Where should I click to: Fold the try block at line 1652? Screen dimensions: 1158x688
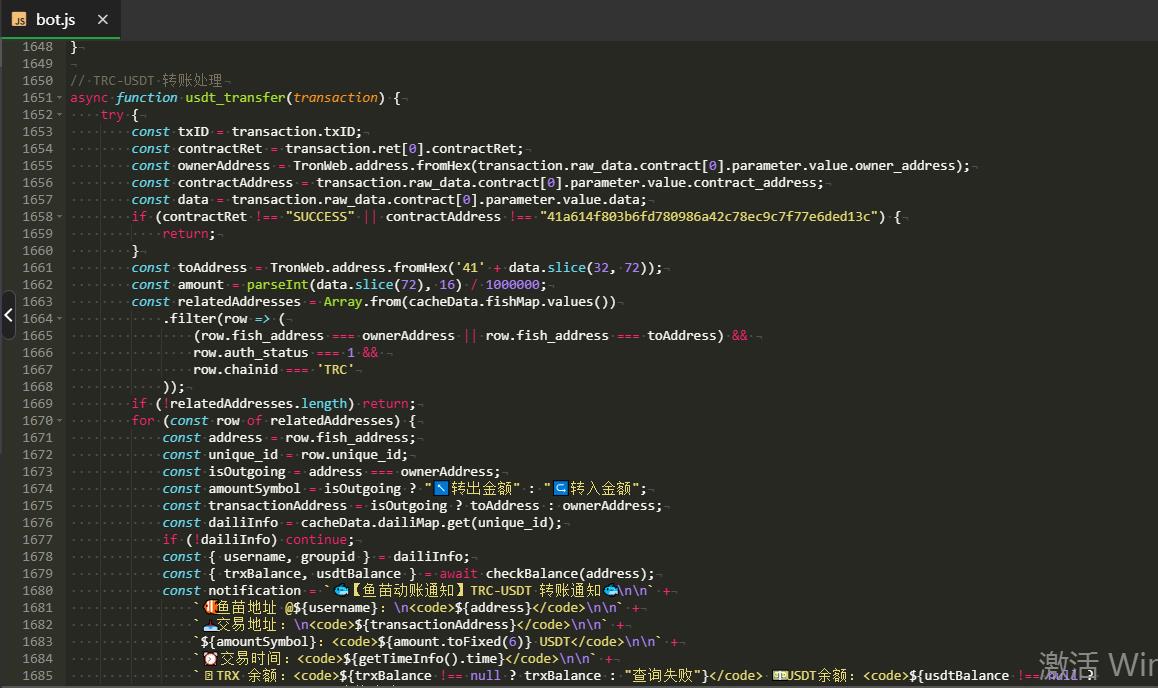click(x=60, y=115)
